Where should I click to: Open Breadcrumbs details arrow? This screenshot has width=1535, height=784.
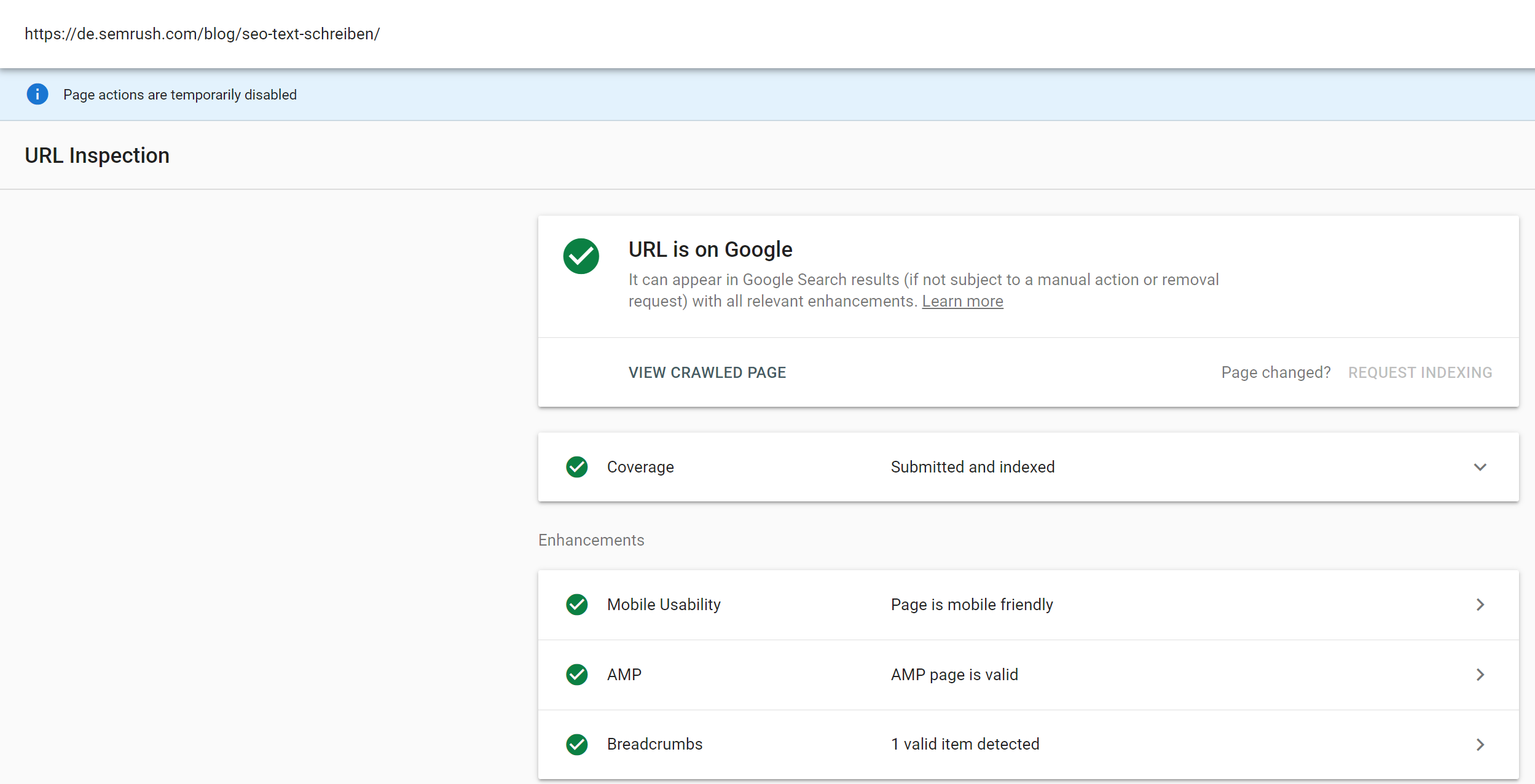pyautogui.click(x=1480, y=745)
